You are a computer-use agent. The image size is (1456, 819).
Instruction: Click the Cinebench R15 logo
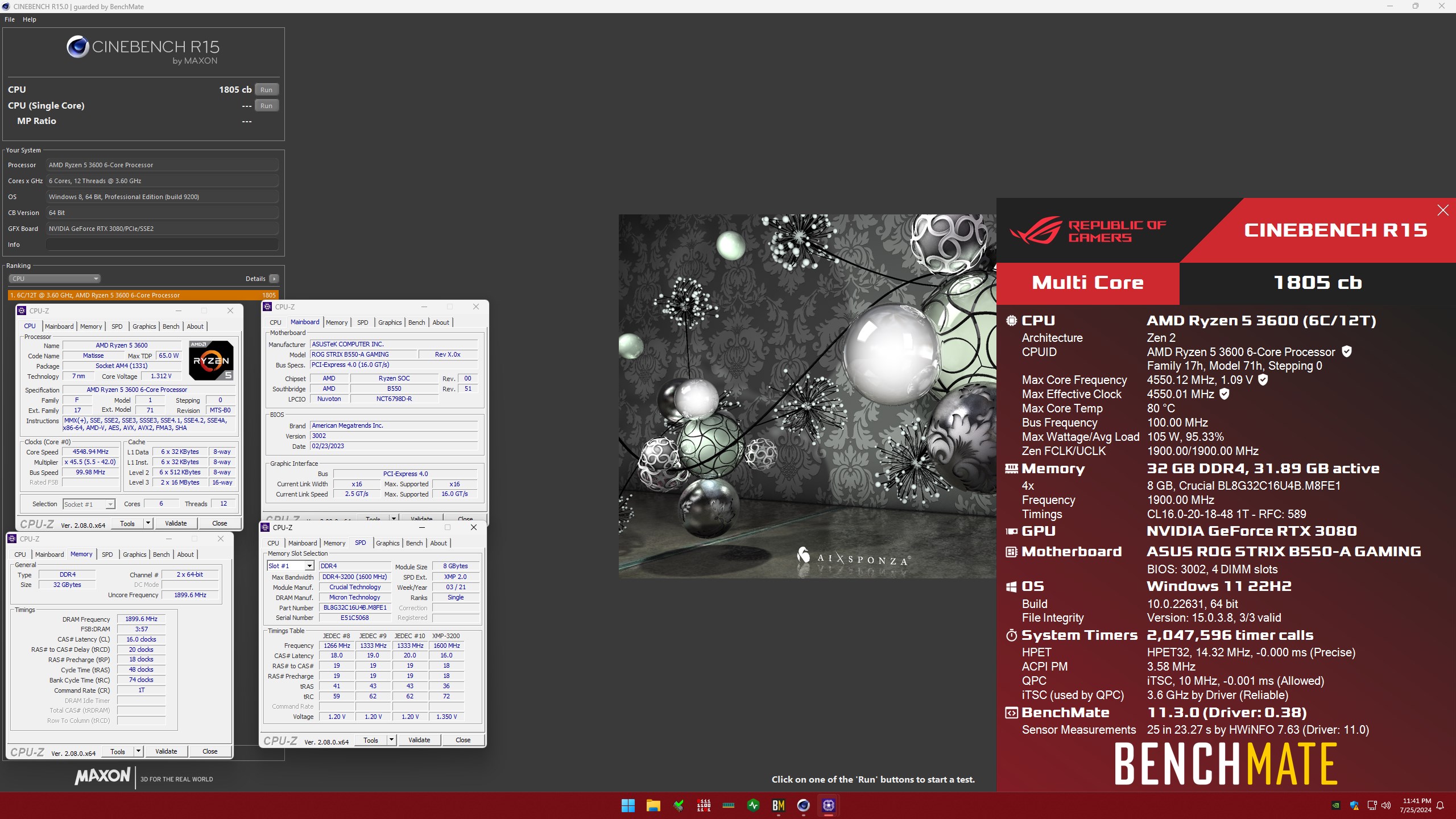click(x=143, y=50)
